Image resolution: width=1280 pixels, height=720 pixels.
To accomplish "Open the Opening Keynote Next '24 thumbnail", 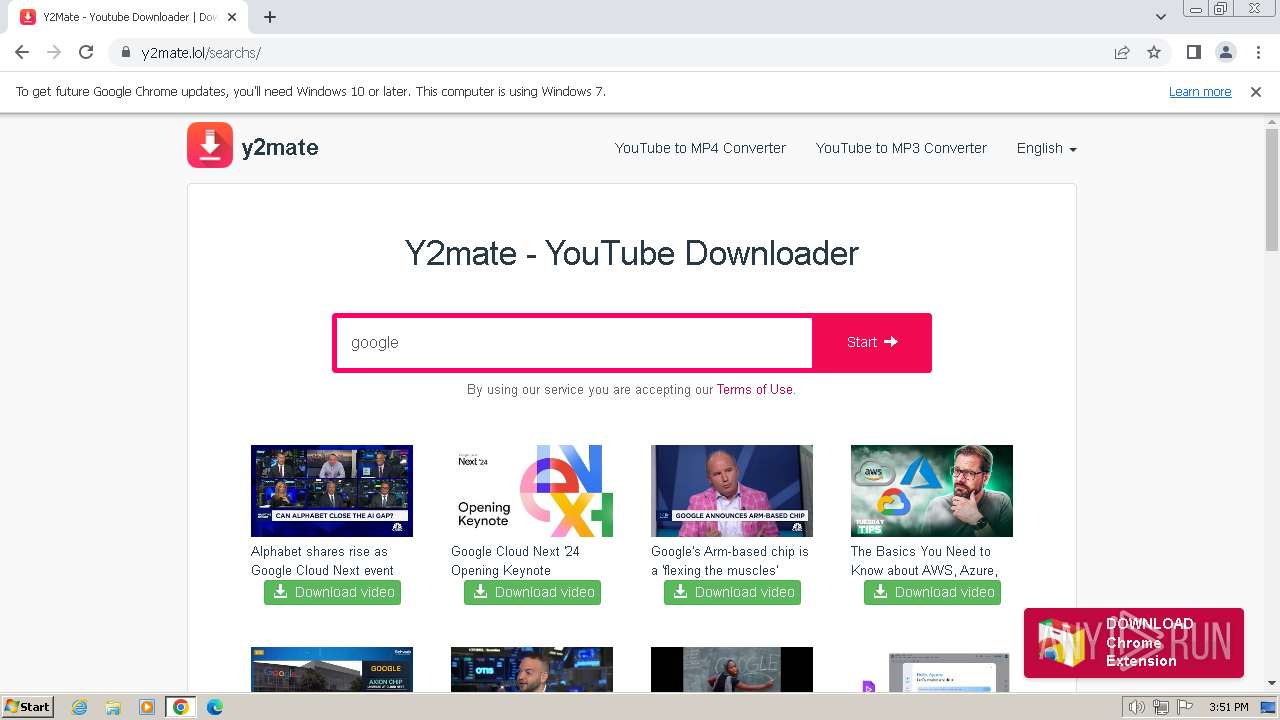I will (x=532, y=491).
